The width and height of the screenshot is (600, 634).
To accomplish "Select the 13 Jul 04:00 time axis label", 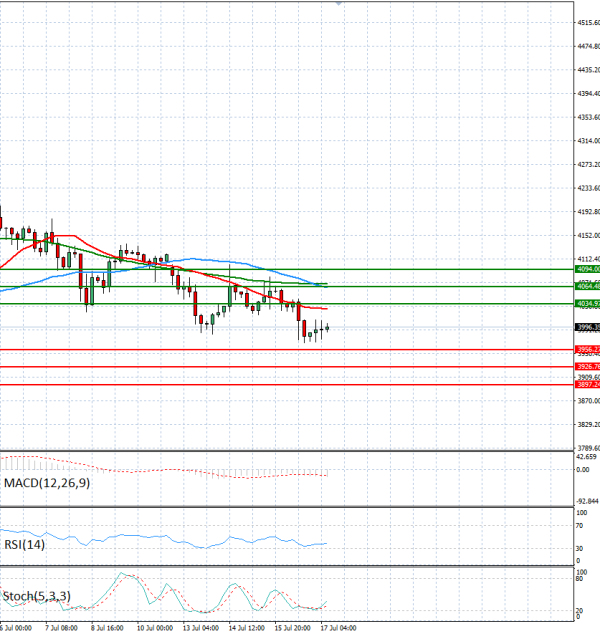I will click(201, 628).
